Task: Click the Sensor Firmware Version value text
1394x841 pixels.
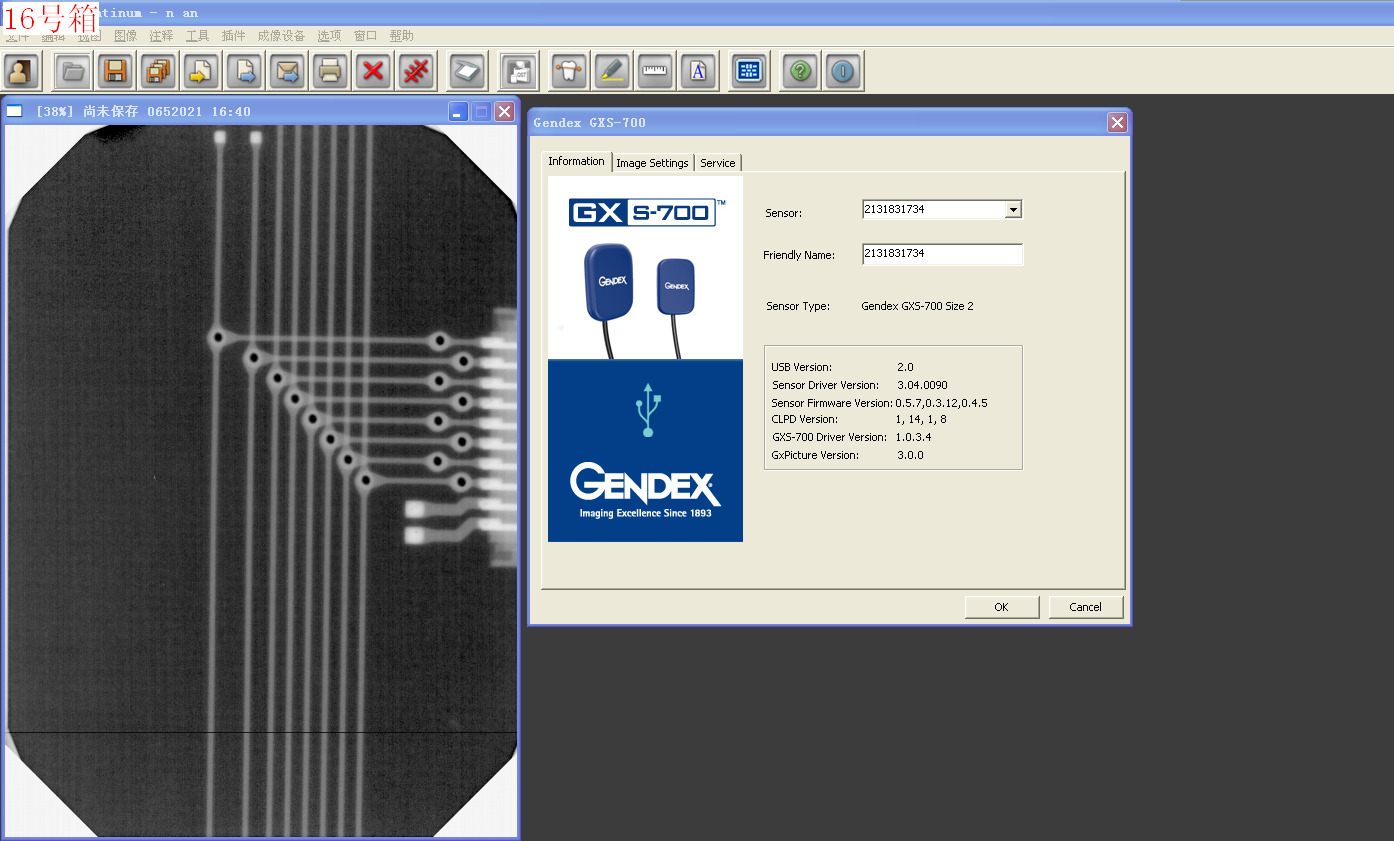Action: coord(941,403)
